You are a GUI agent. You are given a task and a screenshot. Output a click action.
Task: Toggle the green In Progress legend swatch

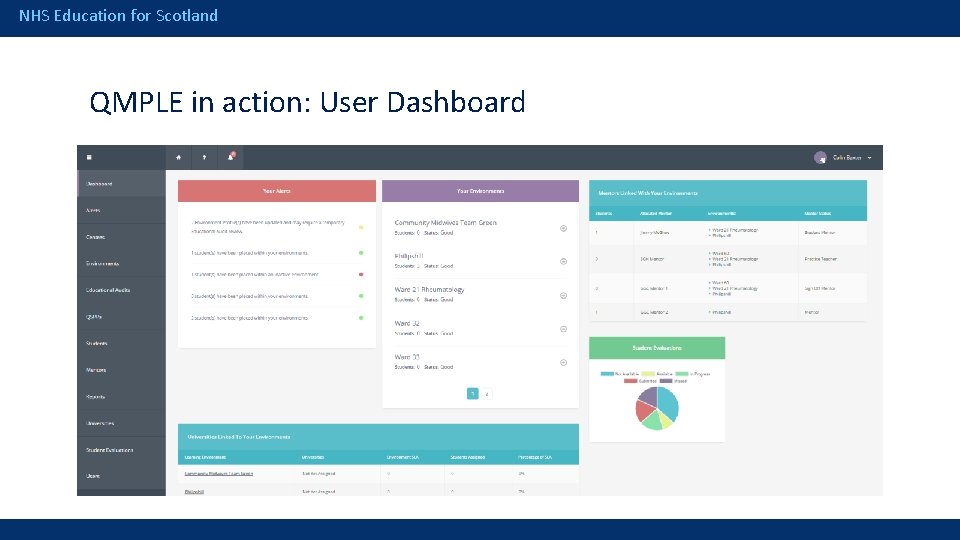(x=681, y=373)
